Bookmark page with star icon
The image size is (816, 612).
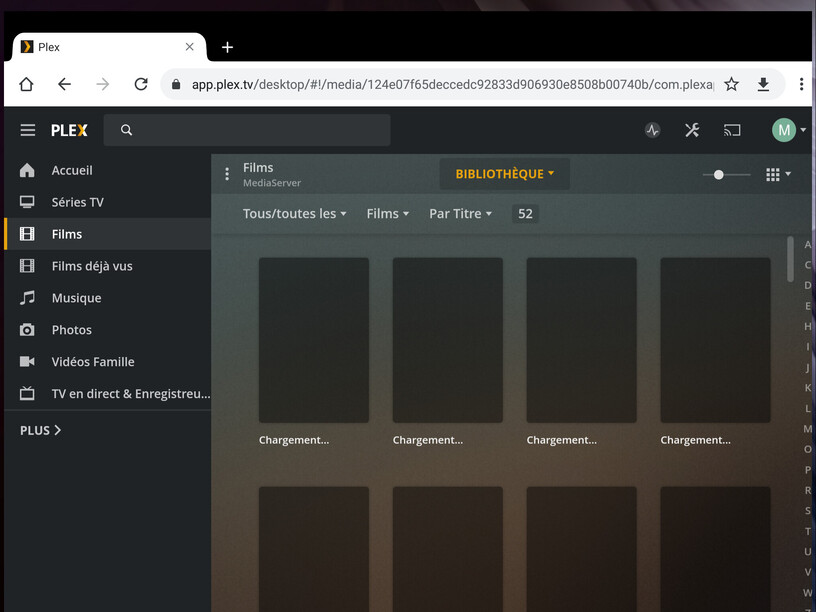click(731, 84)
